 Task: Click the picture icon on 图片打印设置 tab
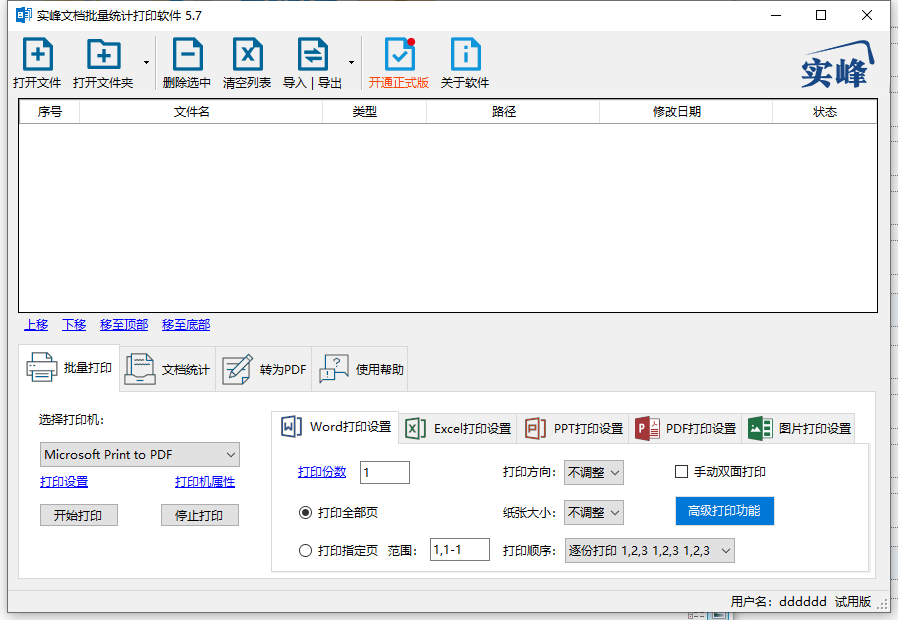coord(760,428)
